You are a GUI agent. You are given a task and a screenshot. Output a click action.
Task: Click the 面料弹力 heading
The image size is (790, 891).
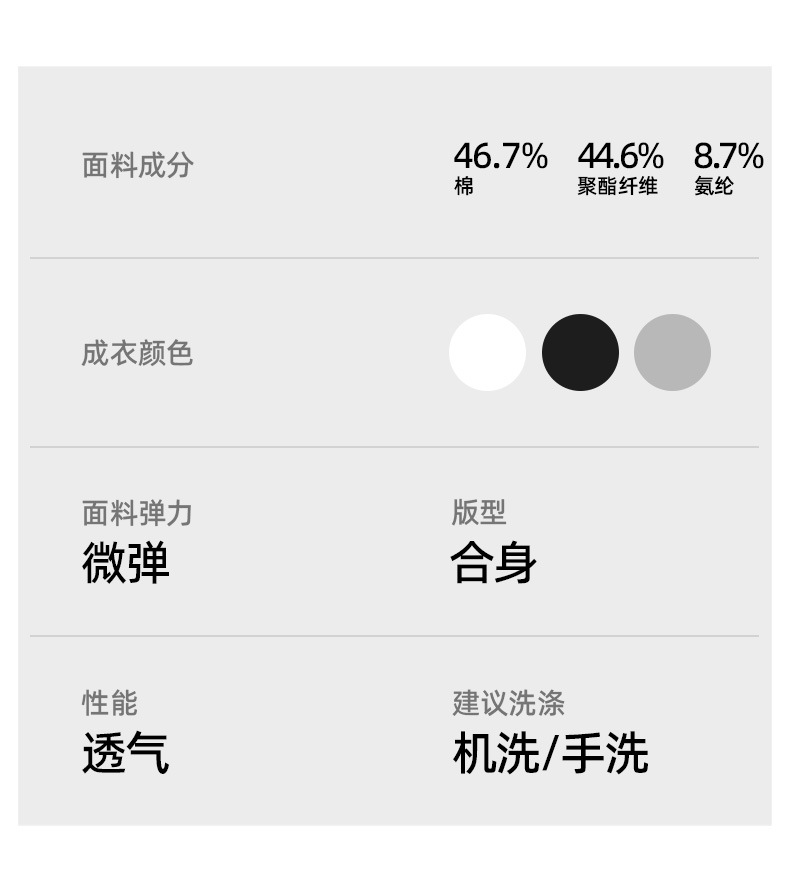pyautogui.click(x=137, y=514)
